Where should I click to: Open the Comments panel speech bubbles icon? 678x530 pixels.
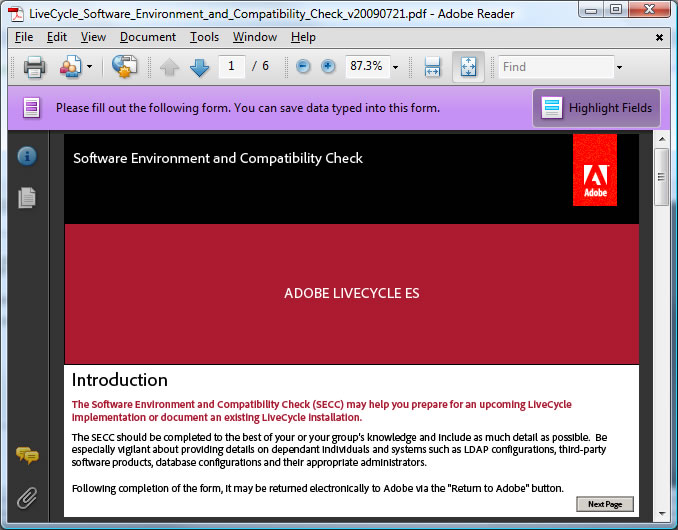coord(27,455)
